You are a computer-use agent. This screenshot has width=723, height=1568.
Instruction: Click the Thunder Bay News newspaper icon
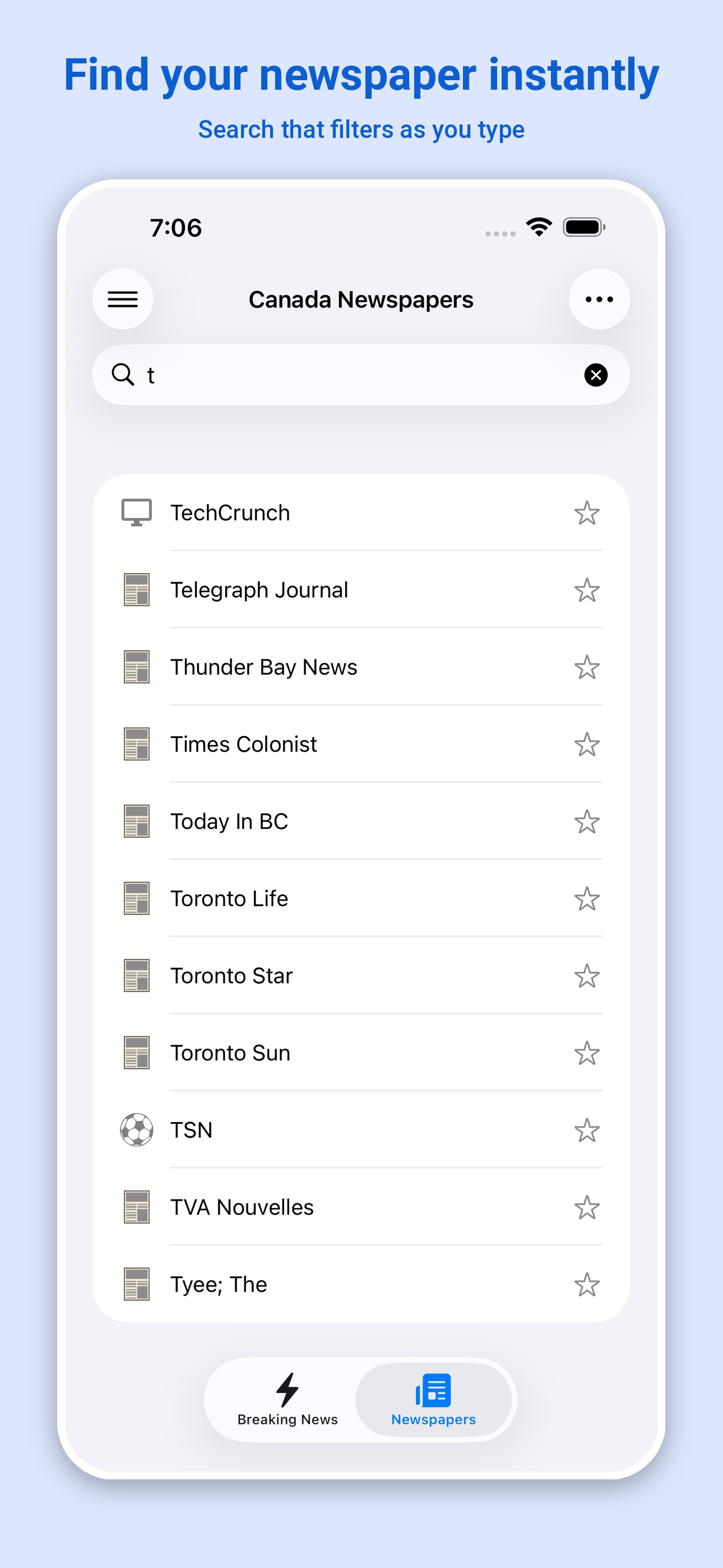136,667
